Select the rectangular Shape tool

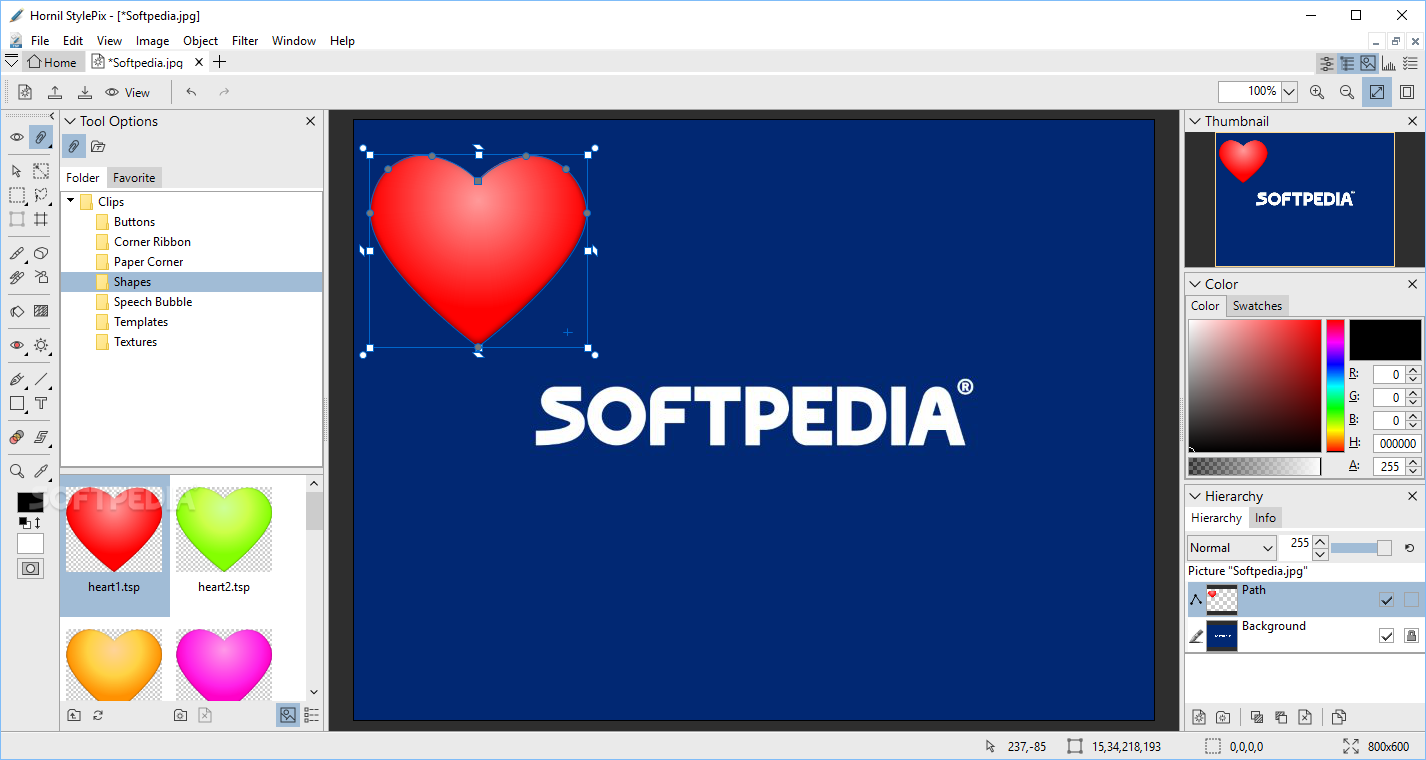(x=17, y=404)
